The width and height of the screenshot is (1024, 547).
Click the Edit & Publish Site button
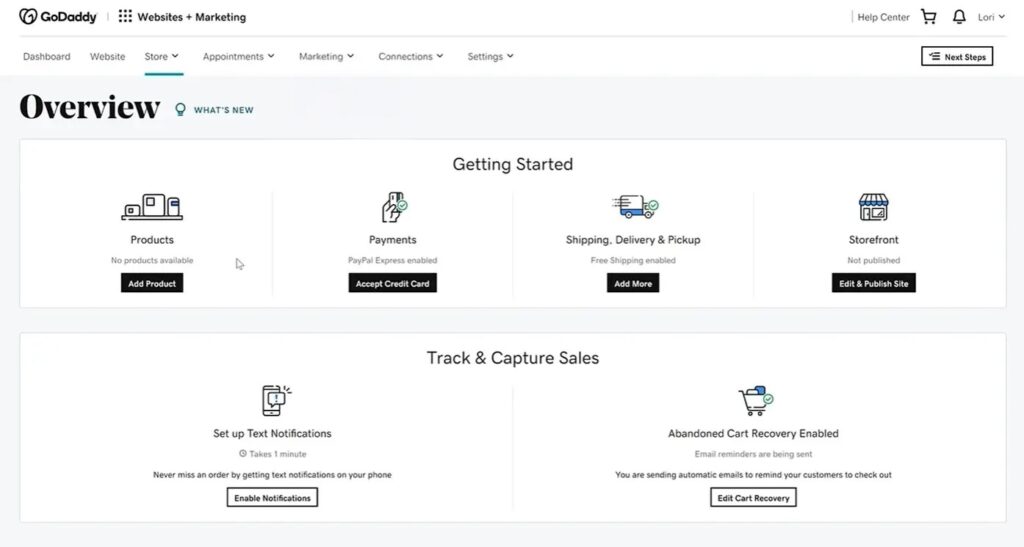[x=874, y=283]
